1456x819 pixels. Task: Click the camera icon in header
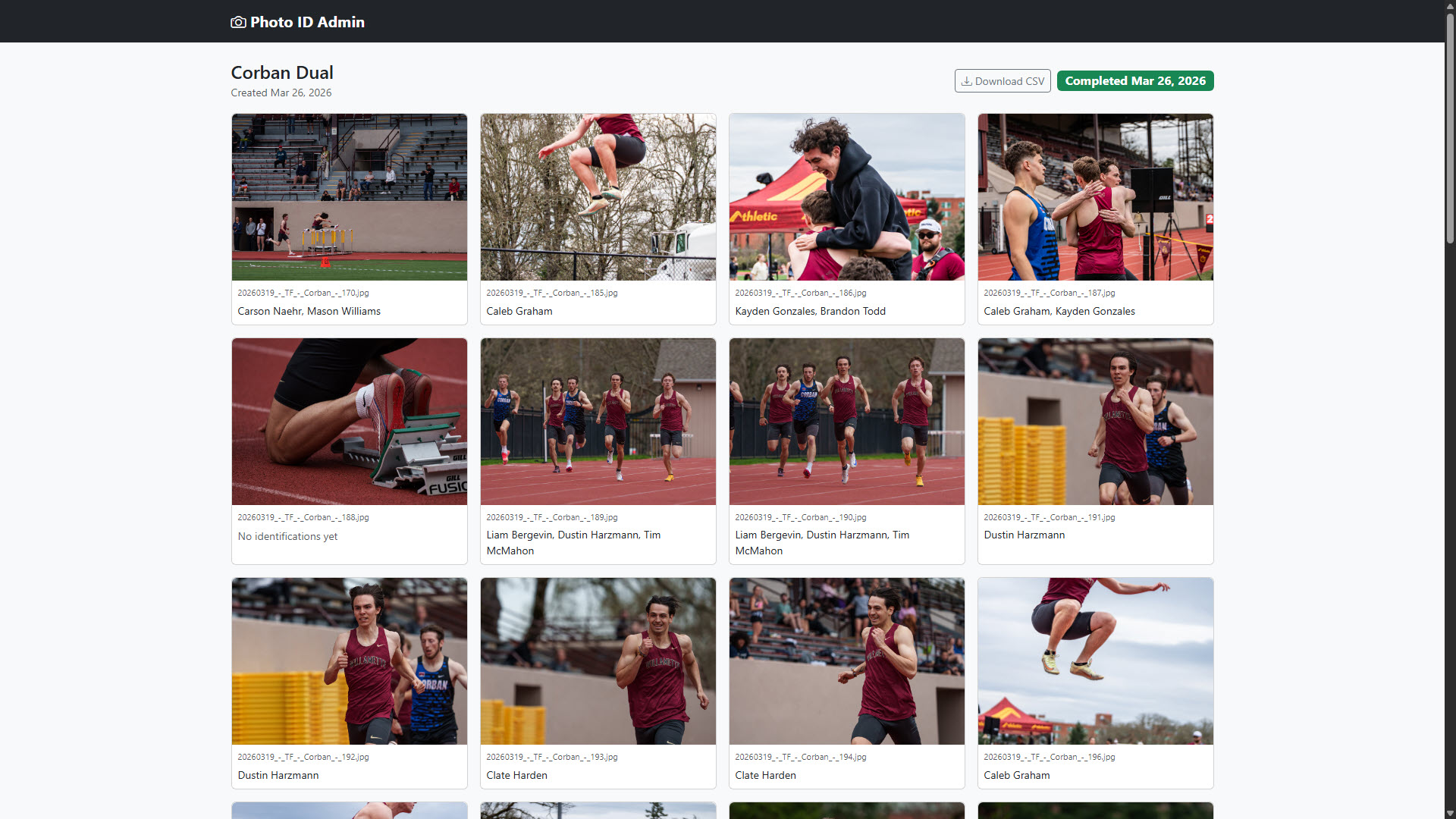coord(238,22)
